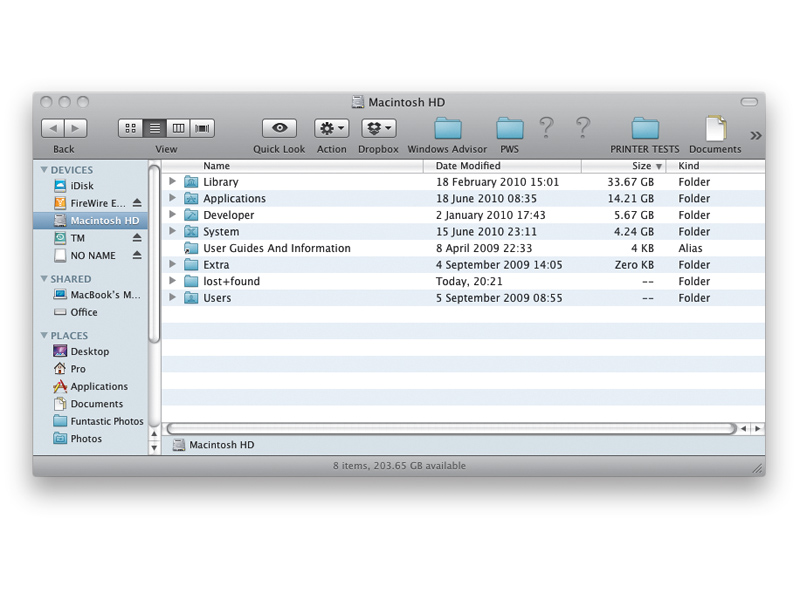Select the lost+found folder name
This screenshot has width=800, height=600.
tap(232, 281)
